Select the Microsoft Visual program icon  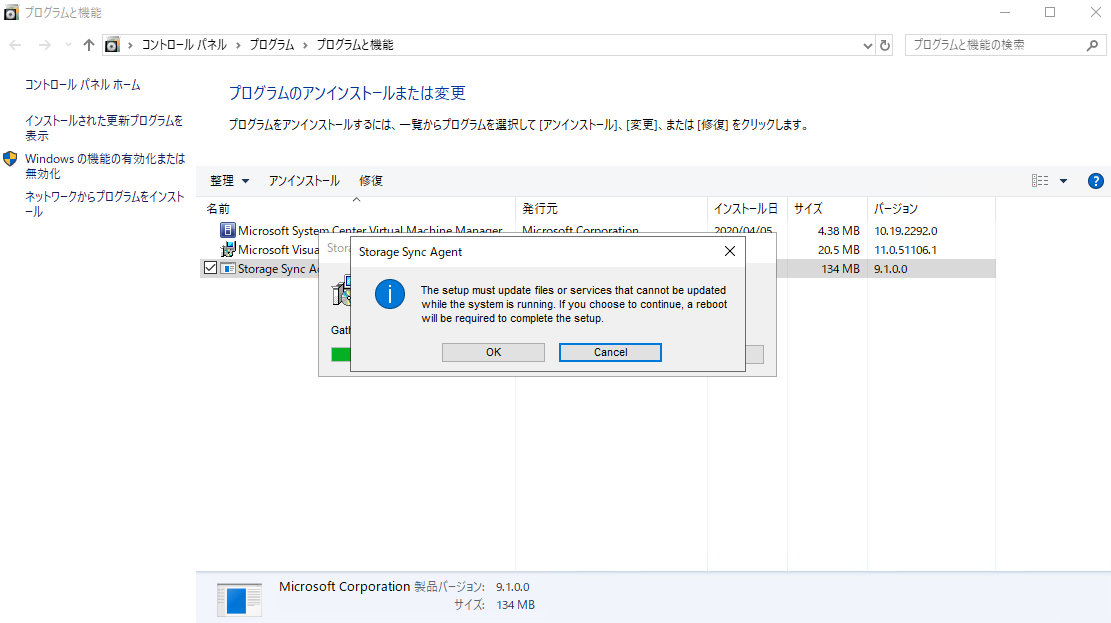(227, 249)
